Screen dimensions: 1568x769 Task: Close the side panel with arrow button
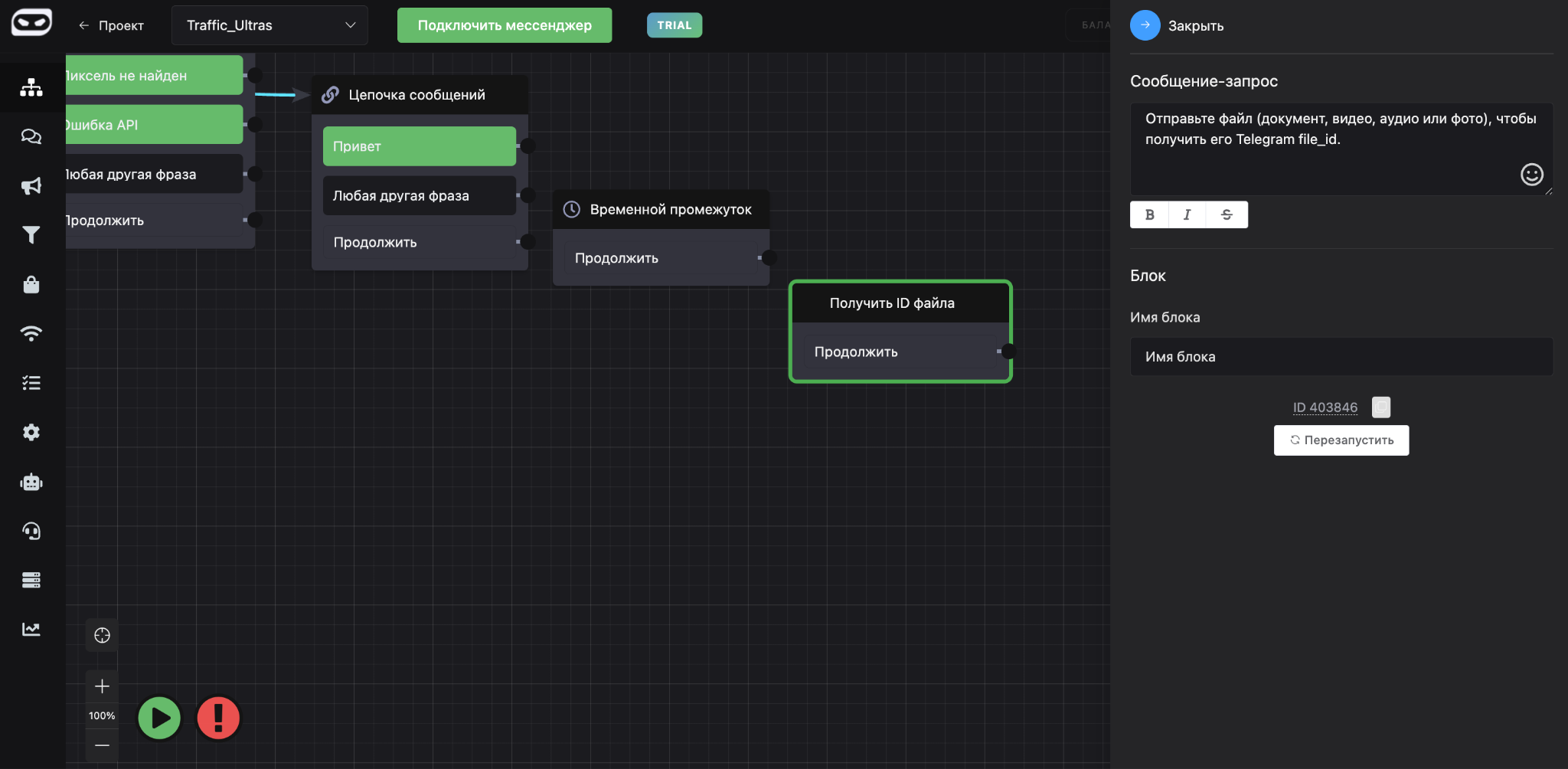1145,25
